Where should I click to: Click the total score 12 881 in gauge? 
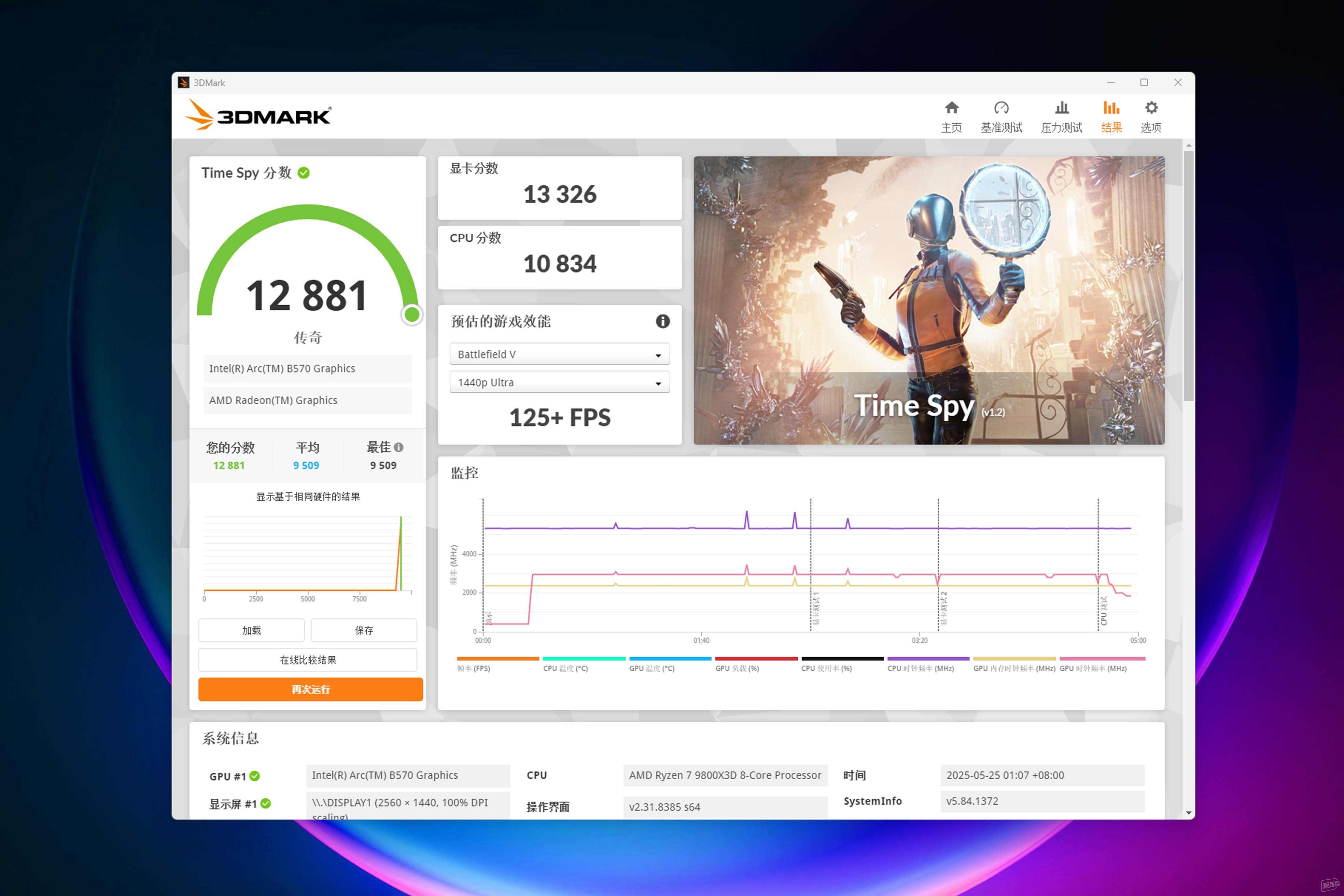pyautogui.click(x=307, y=295)
